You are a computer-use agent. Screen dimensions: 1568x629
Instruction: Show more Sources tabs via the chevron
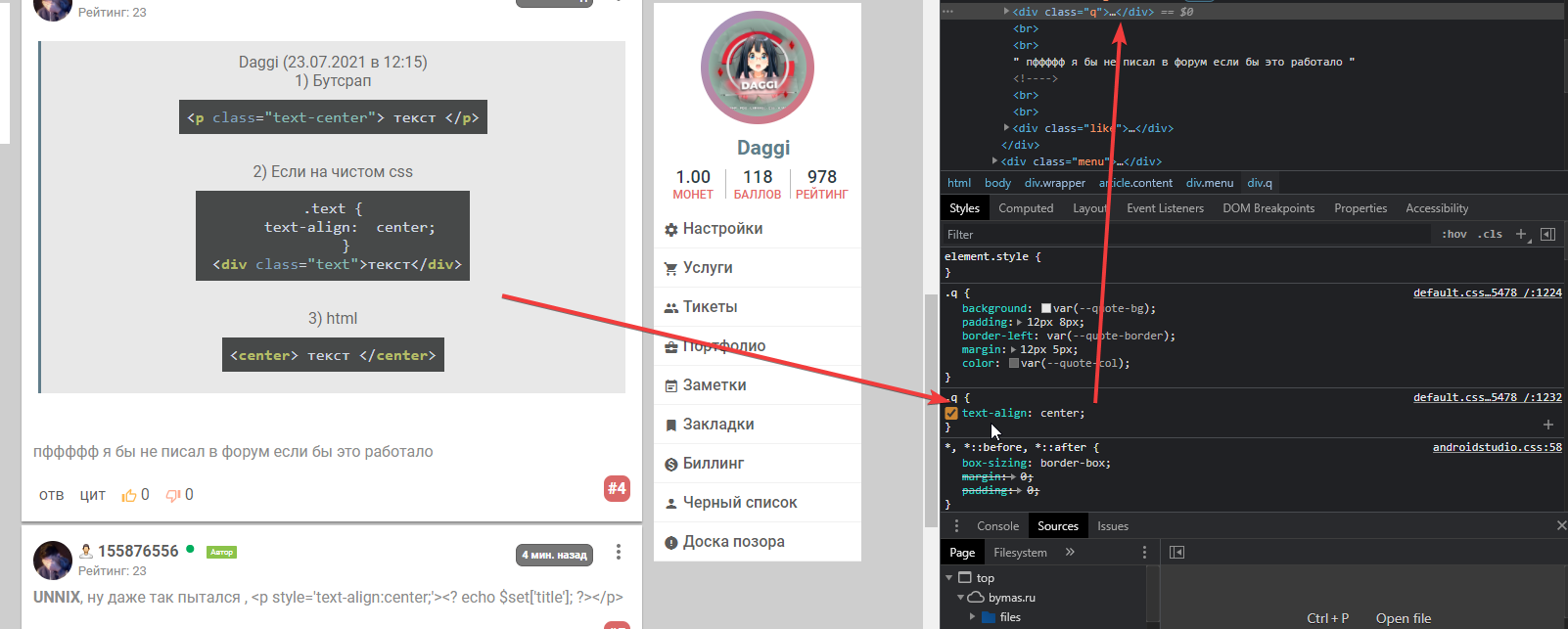point(1070,553)
